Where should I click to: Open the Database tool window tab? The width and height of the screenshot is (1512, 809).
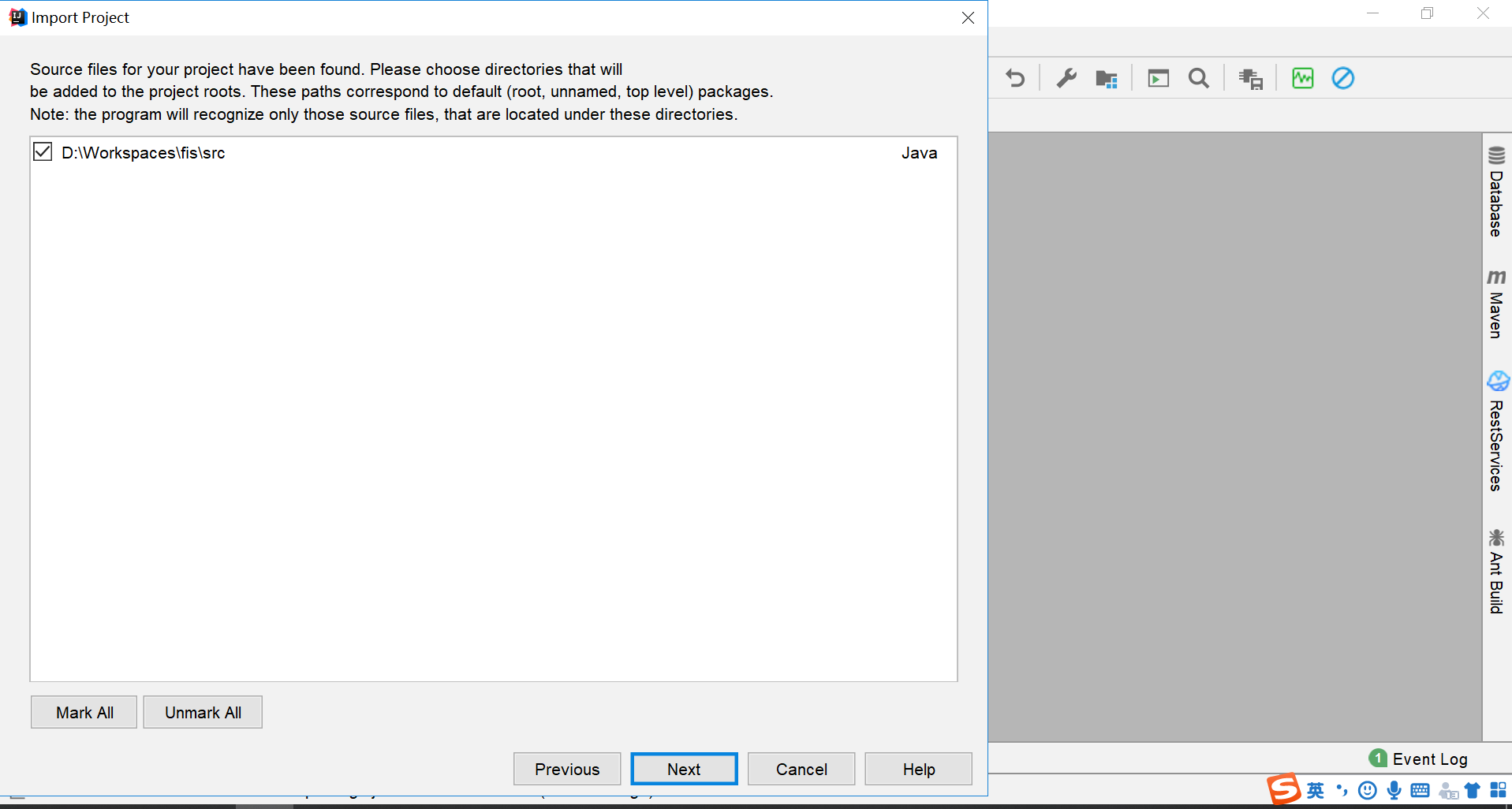[x=1496, y=192]
